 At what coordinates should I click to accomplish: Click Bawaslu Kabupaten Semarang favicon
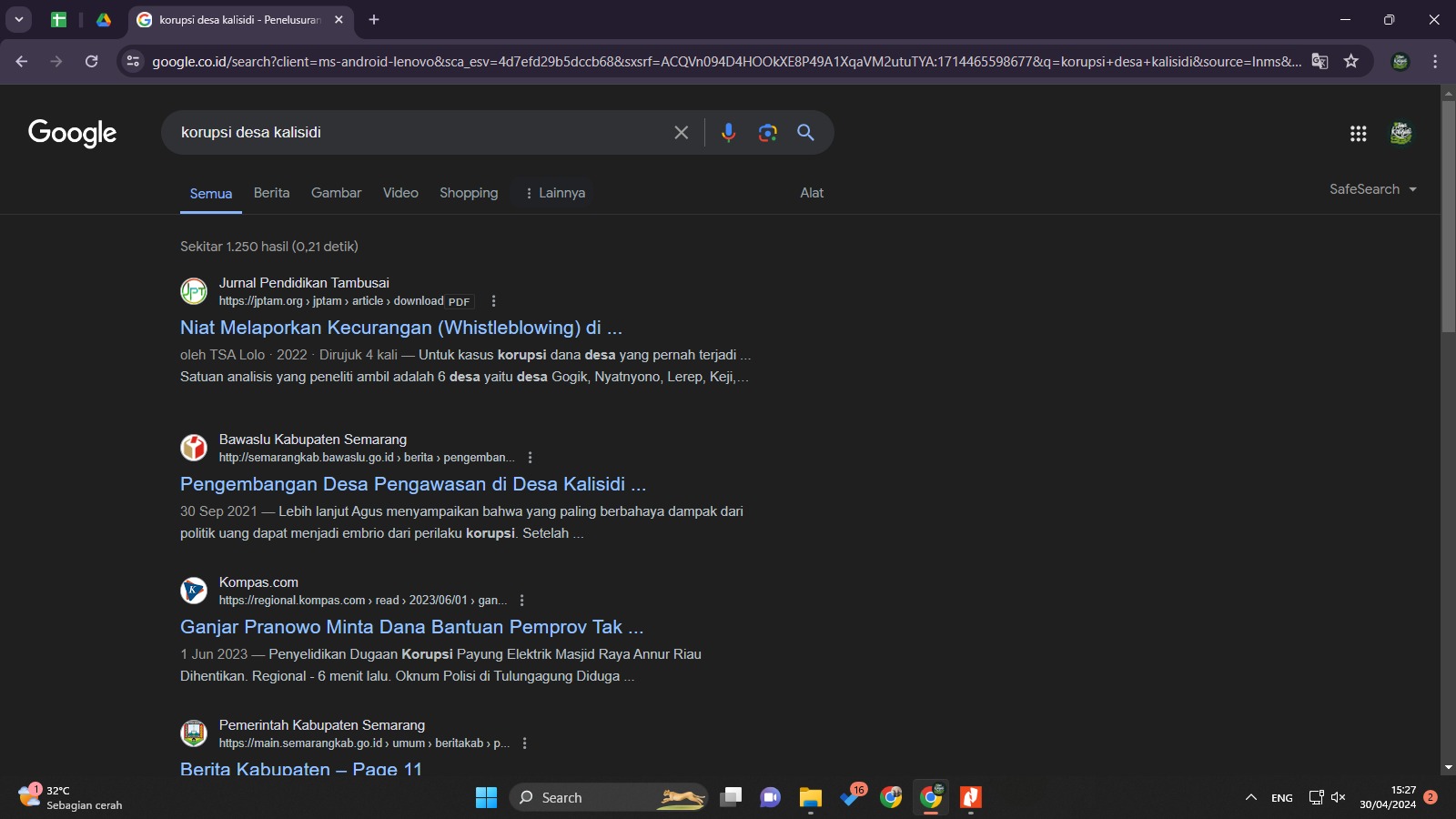(x=194, y=448)
